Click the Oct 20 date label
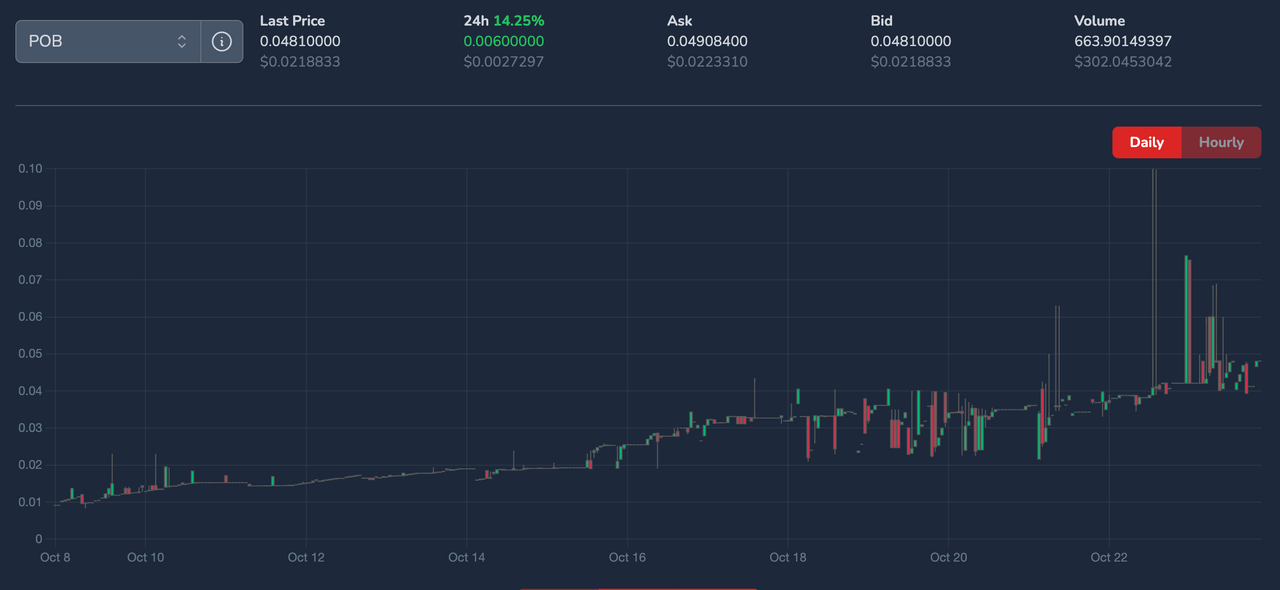The height and width of the screenshot is (590, 1280). point(948,557)
